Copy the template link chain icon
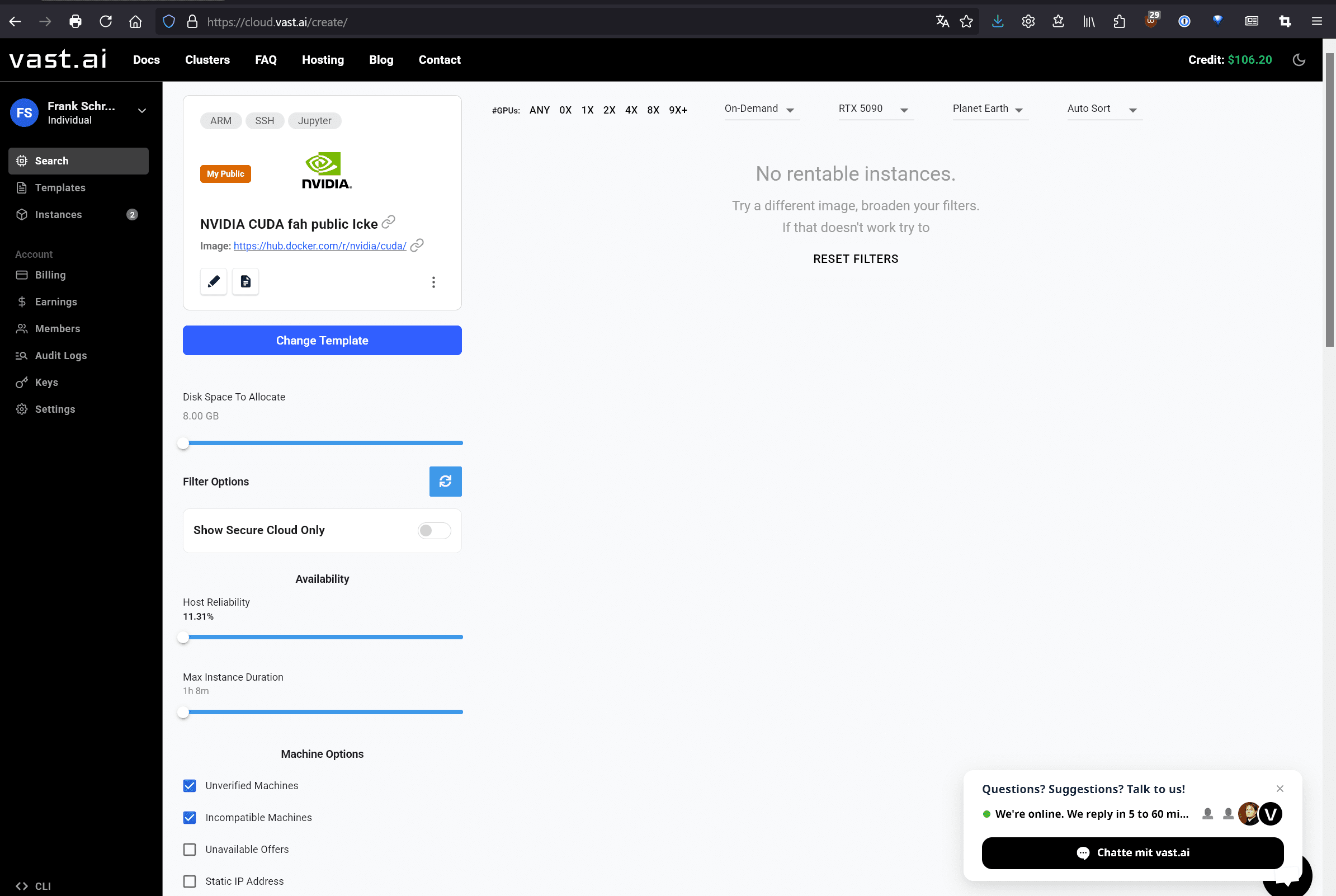Image resolution: width=1336 pixels, height=896 pixels. pyautogui.click(x=389, y=221)
